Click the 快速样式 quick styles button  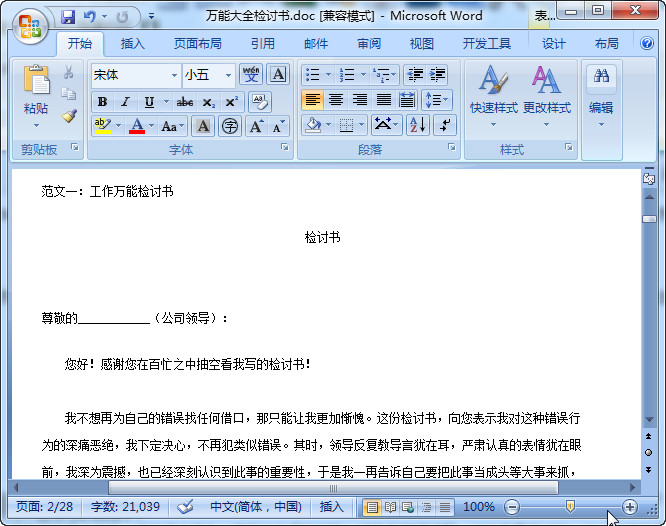click(494, 97)
